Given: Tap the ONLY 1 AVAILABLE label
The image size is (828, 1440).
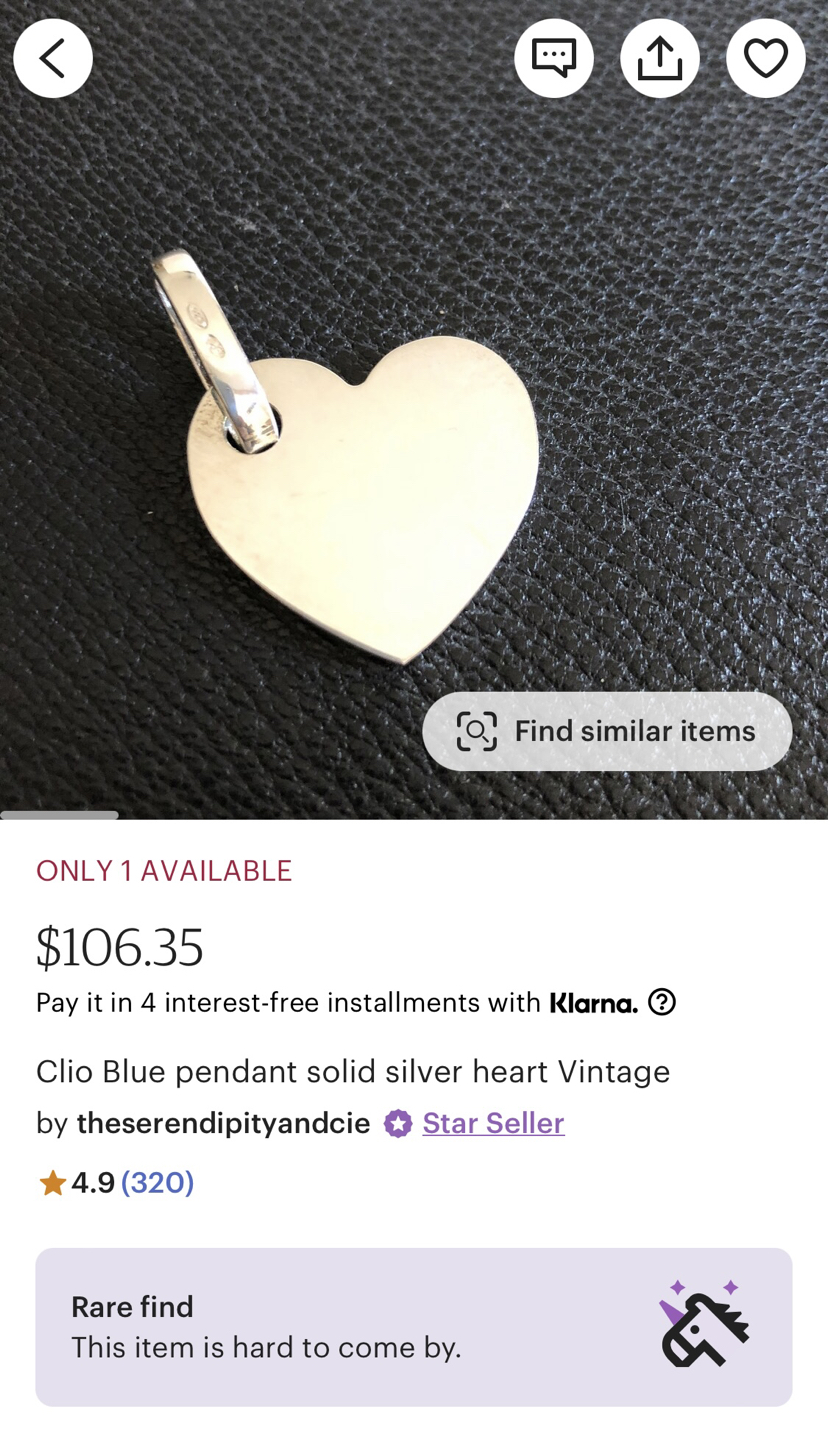Looking at the screenshot, I should click(164, 871).
